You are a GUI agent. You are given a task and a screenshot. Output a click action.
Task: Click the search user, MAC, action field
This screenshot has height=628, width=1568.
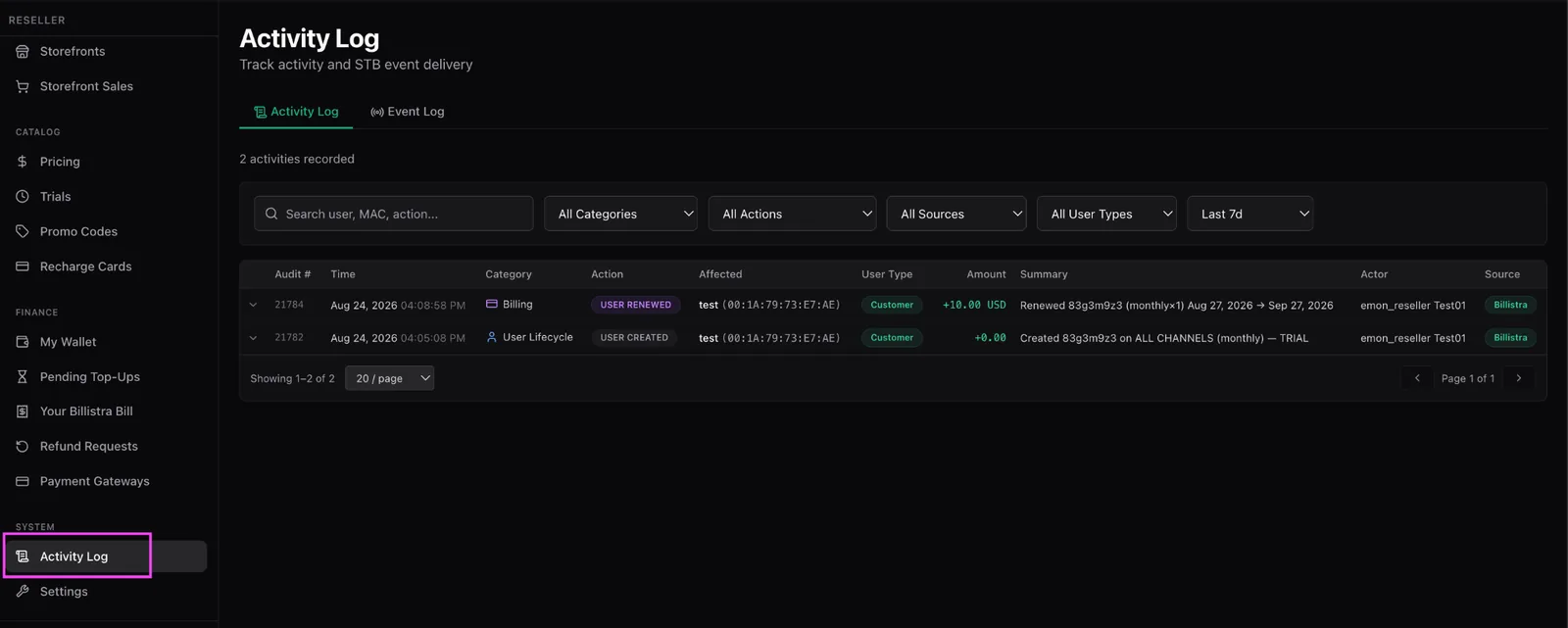394,214
